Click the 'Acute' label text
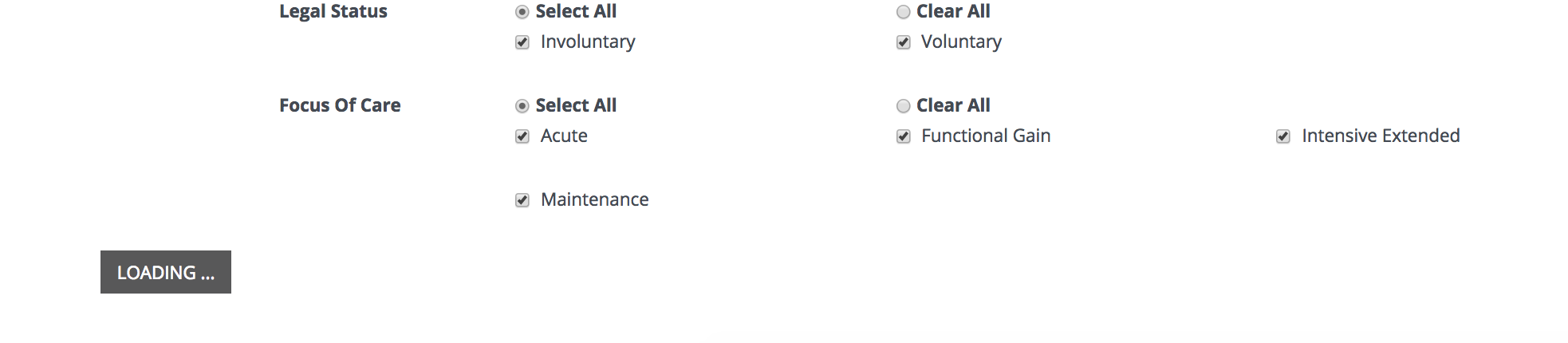The height and width of the screenshot is (343, 1568). [x=564, y=136]
